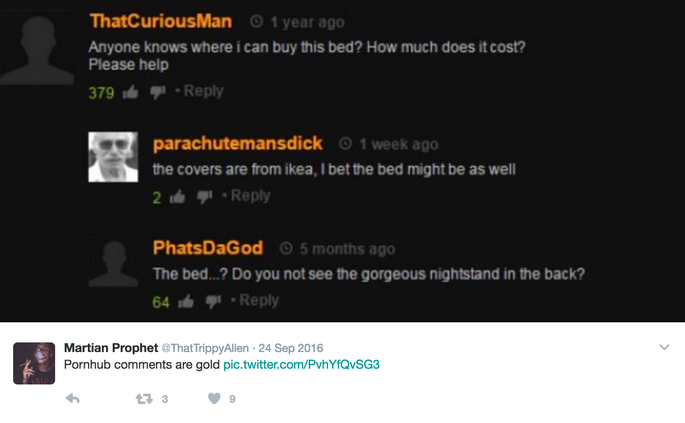This screenshot has height=423, width=685.
Task: Visit the parachutemansdick user profile
Action: pos(238,143)
